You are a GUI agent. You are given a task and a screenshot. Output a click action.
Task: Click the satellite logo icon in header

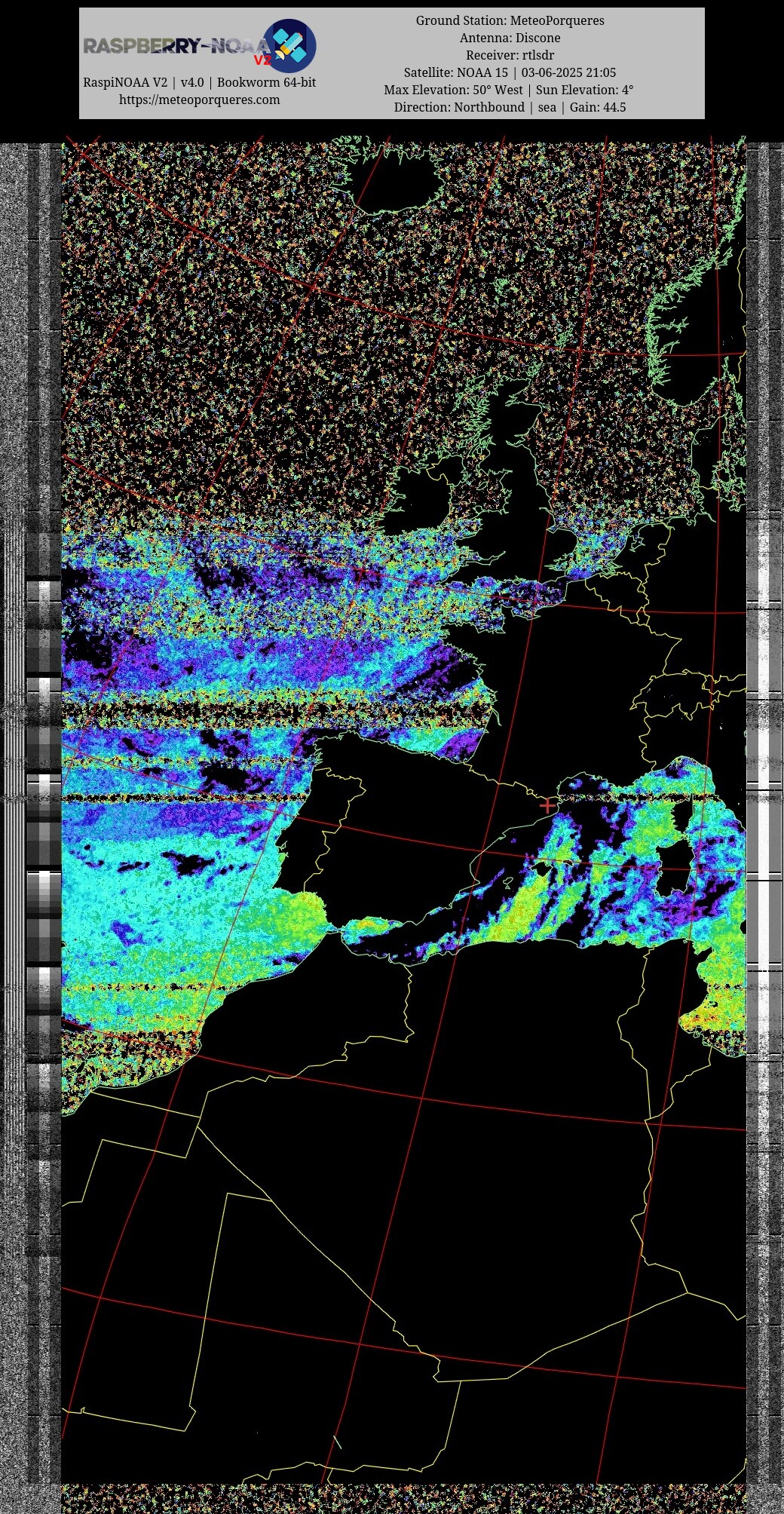tap(289, 46)
